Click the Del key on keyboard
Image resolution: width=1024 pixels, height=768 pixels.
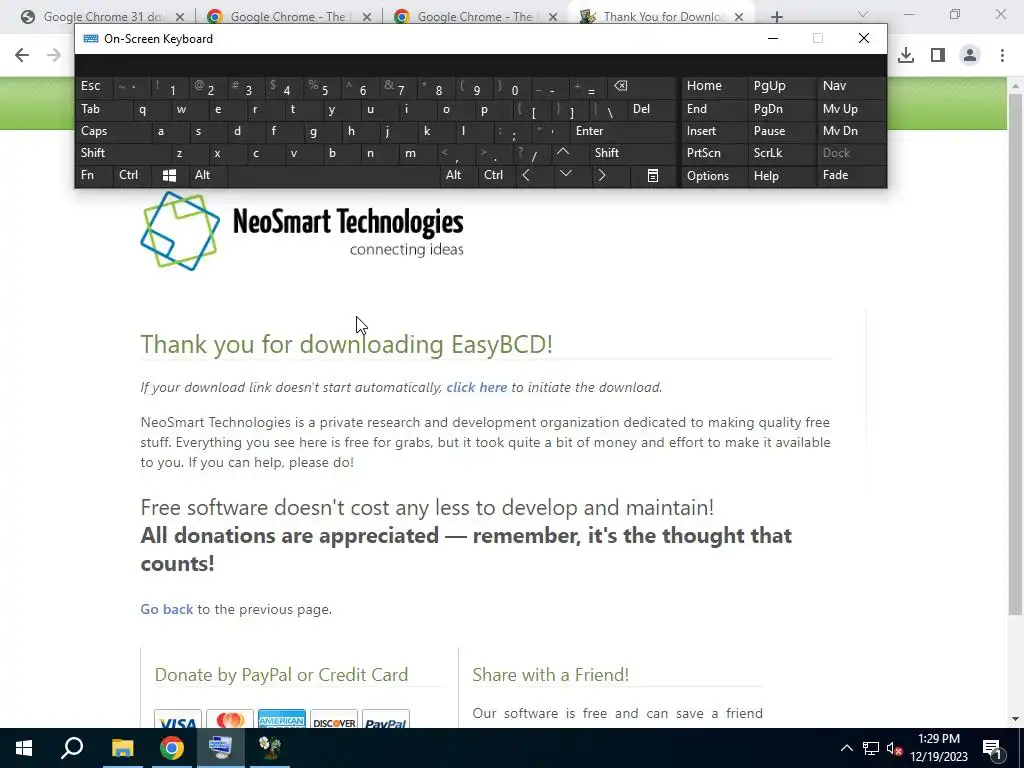(x=651, y=110)
